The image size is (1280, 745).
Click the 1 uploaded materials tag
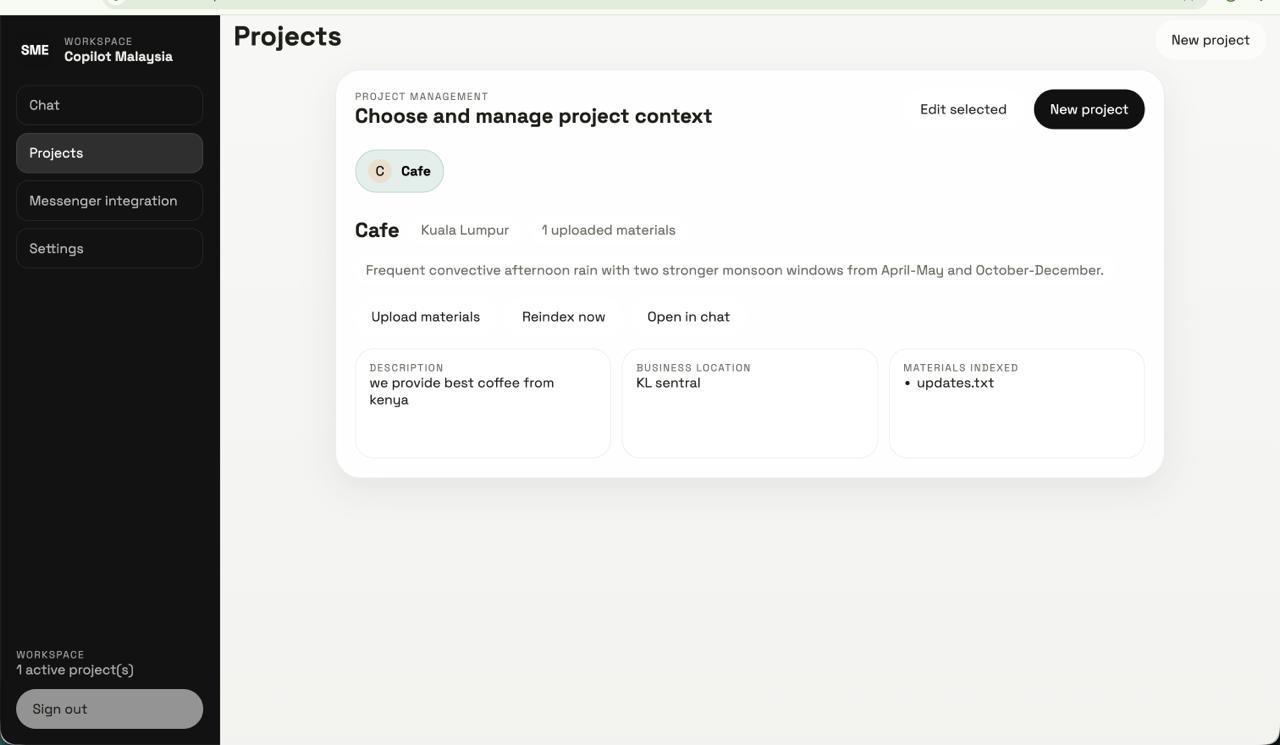[608, 230]
